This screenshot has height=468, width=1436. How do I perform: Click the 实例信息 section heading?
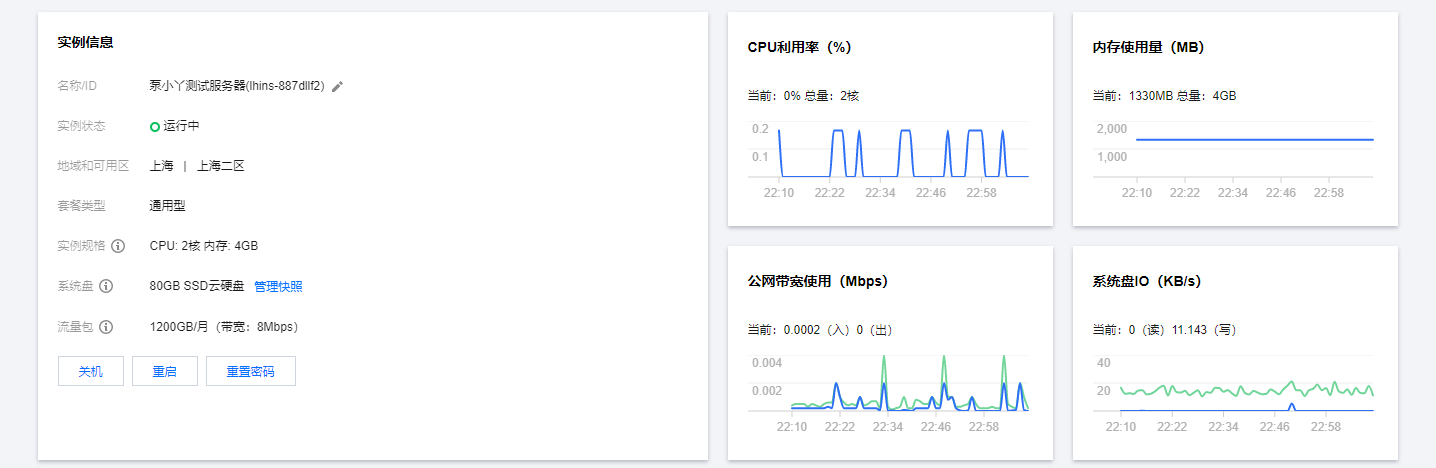pos(85,42)
